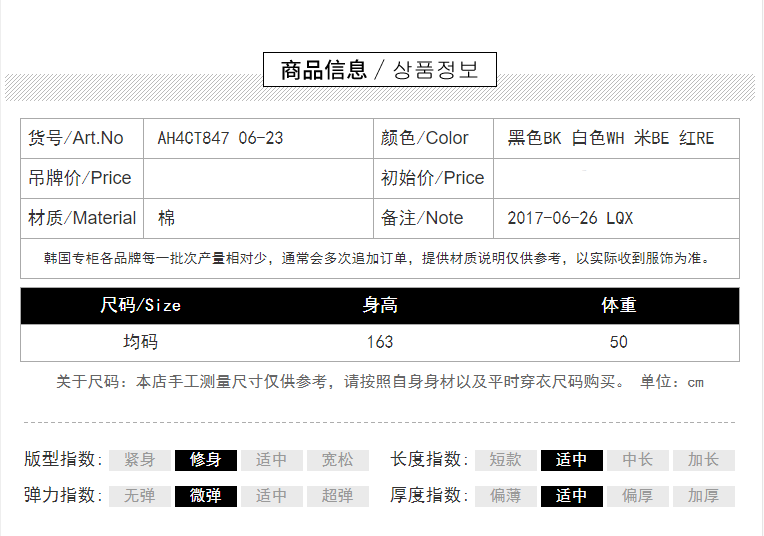Select 超弹 elasticity option
Image resolution: width=764 pixels, height=536 pixels.
[x=337, y=496]
